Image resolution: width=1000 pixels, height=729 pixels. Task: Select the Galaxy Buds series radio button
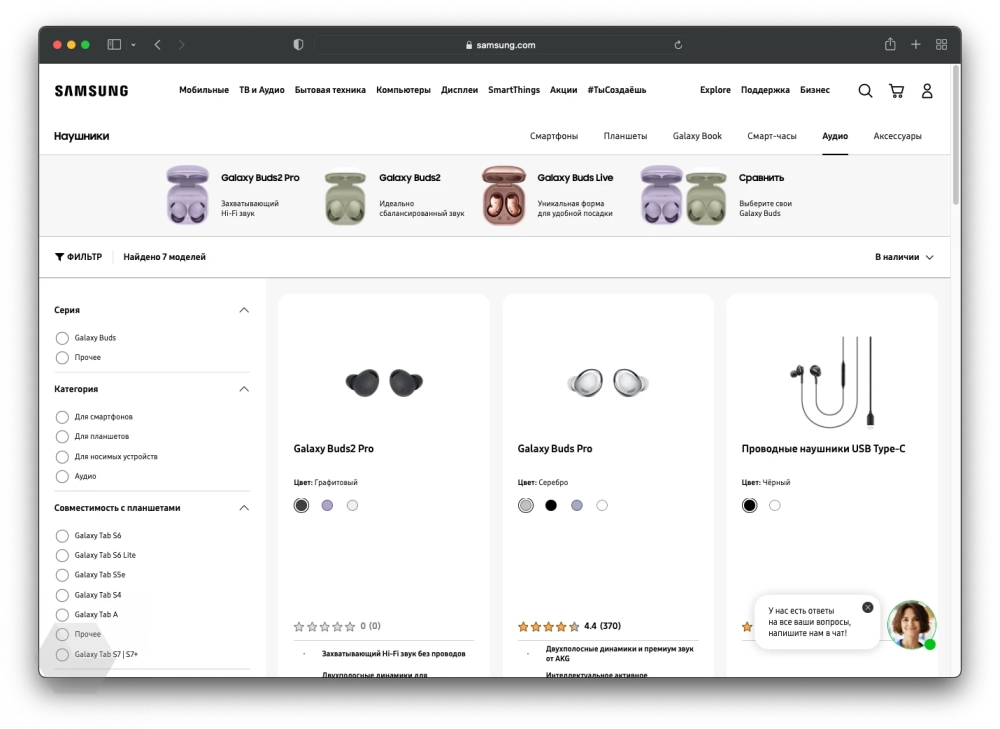[x=62, y=338]
